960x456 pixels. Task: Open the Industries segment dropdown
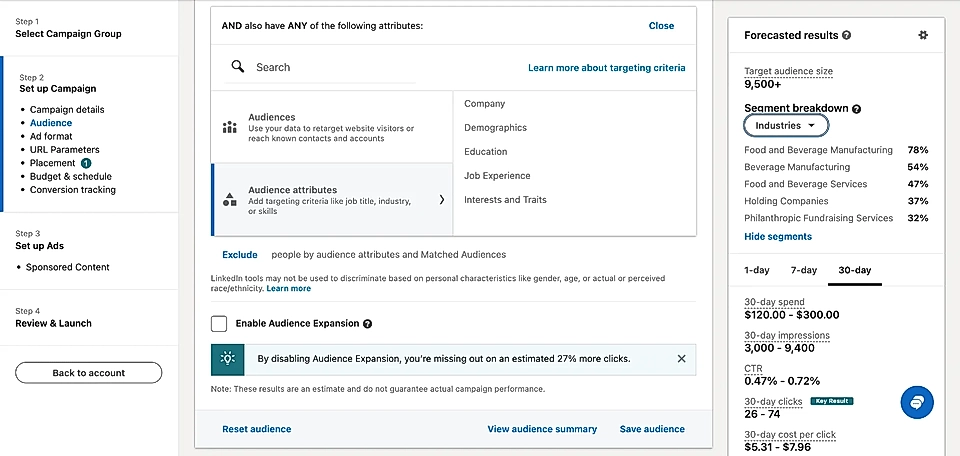[786, 125]
